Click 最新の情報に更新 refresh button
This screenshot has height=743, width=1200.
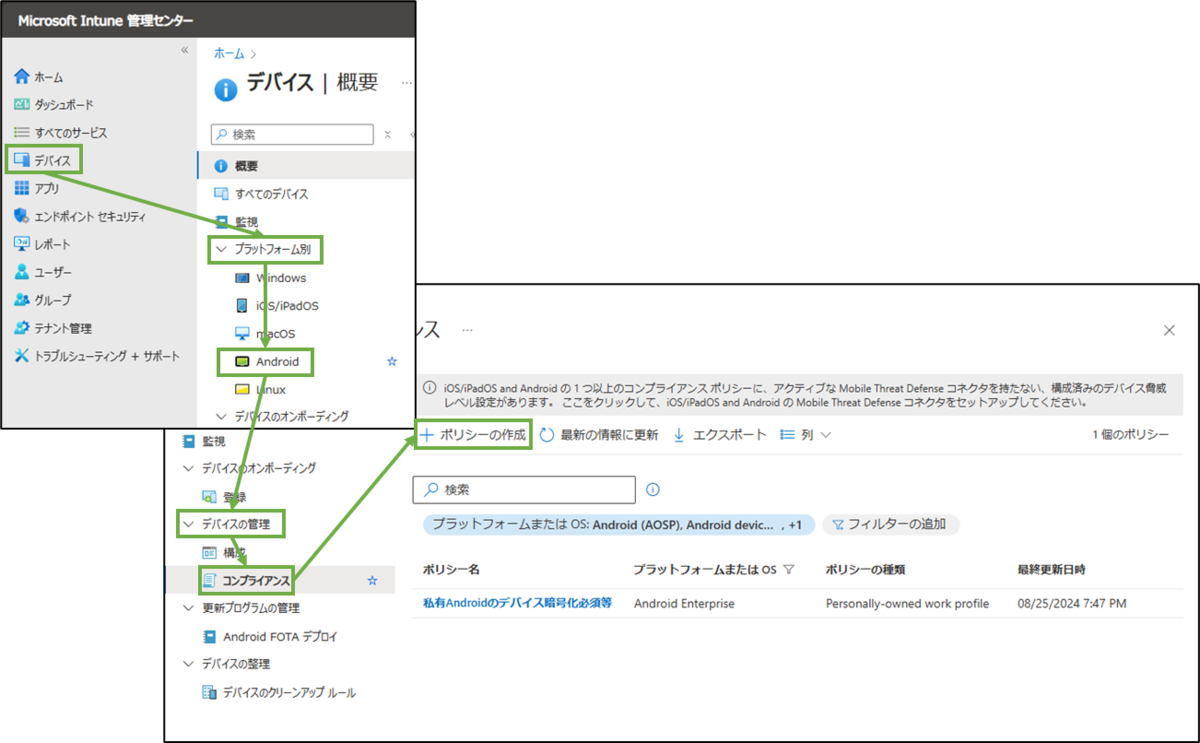[599, 435]
